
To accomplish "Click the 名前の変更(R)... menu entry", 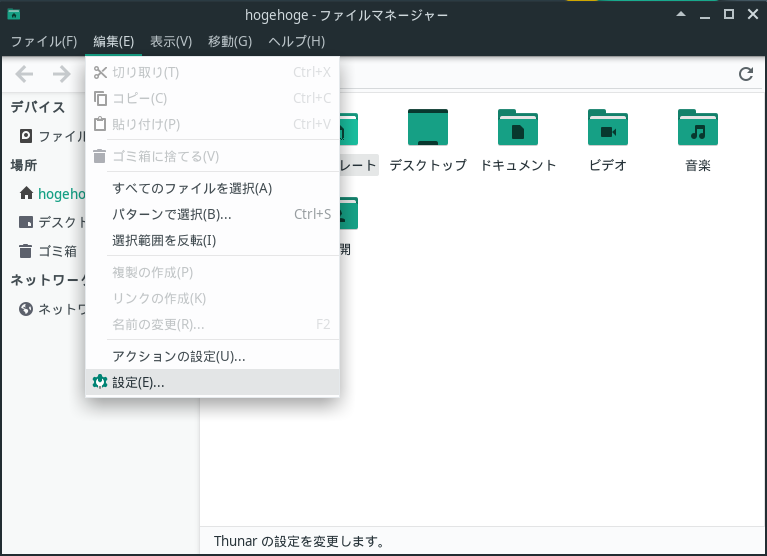I will (212, 324).
